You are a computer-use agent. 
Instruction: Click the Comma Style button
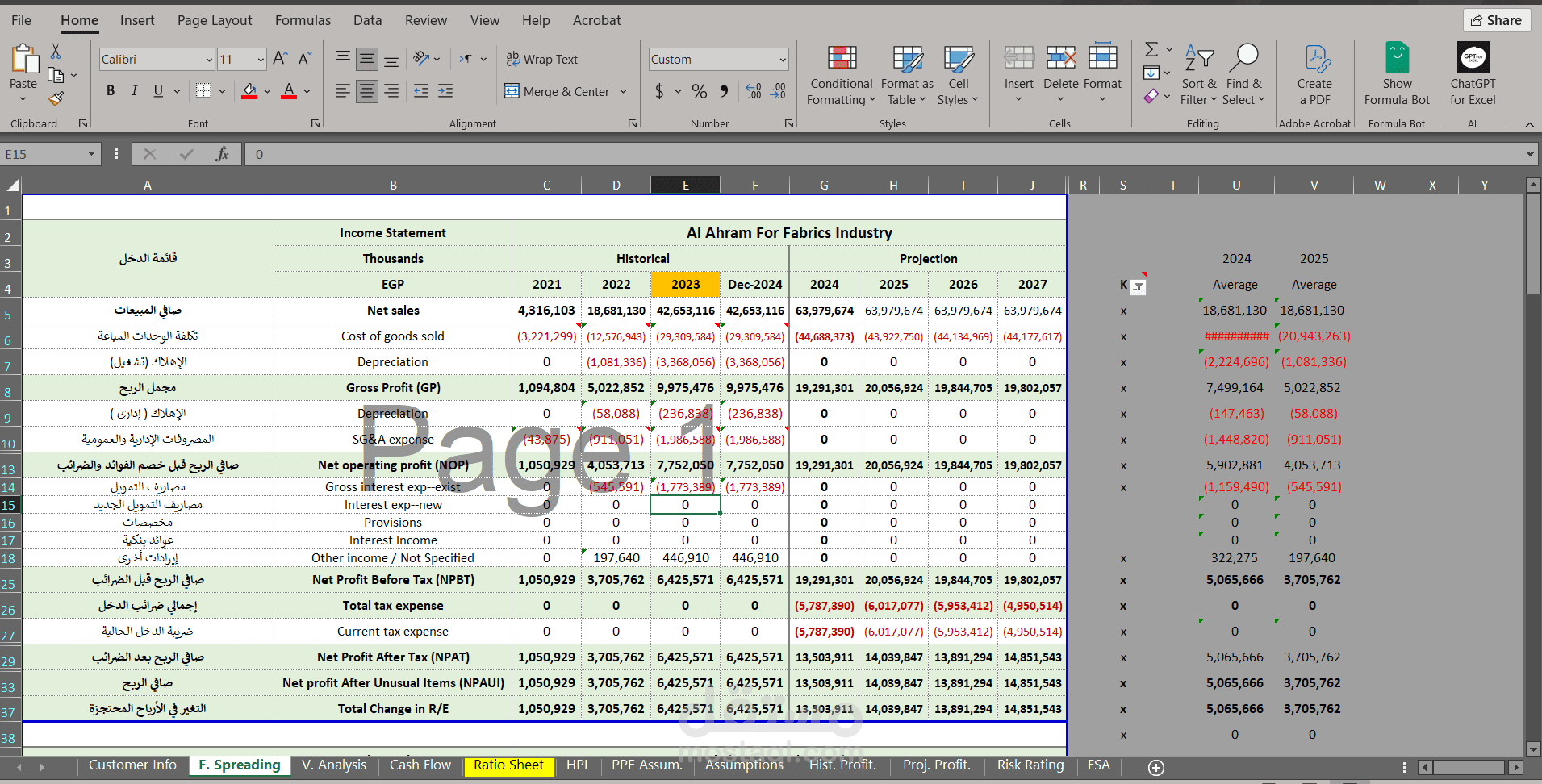pyautogui.click(x=724, y=91)
